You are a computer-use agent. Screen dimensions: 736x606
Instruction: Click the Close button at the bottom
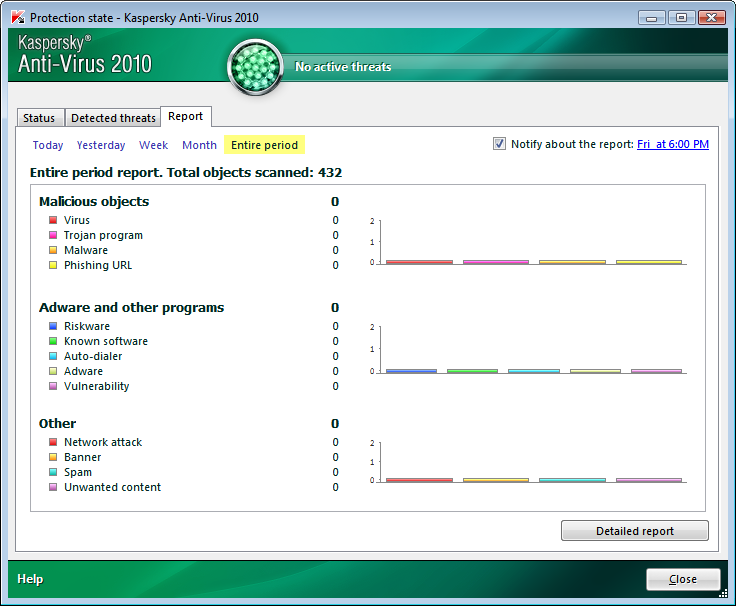click(x=683, y=579)
